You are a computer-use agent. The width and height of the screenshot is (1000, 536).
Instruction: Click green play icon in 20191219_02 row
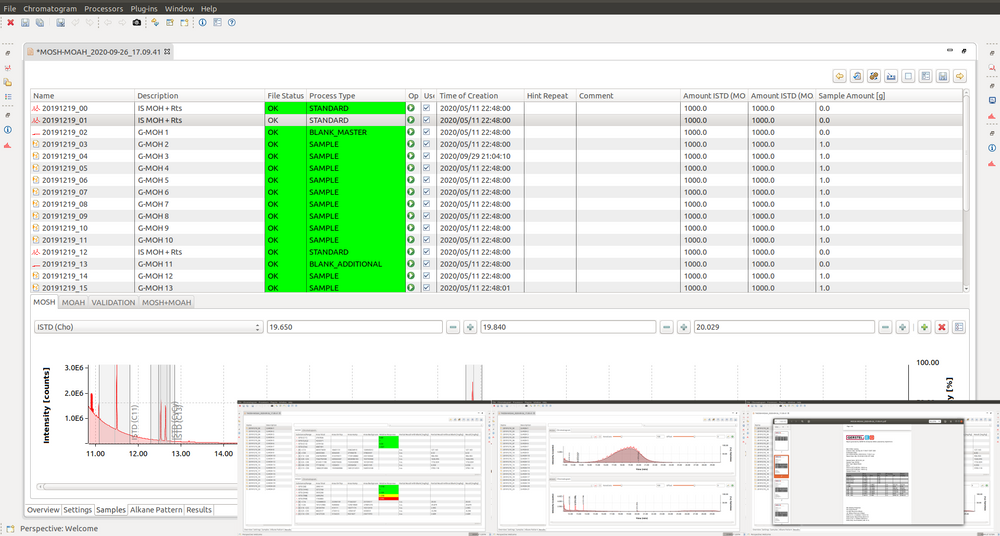[x=411, y=132]
